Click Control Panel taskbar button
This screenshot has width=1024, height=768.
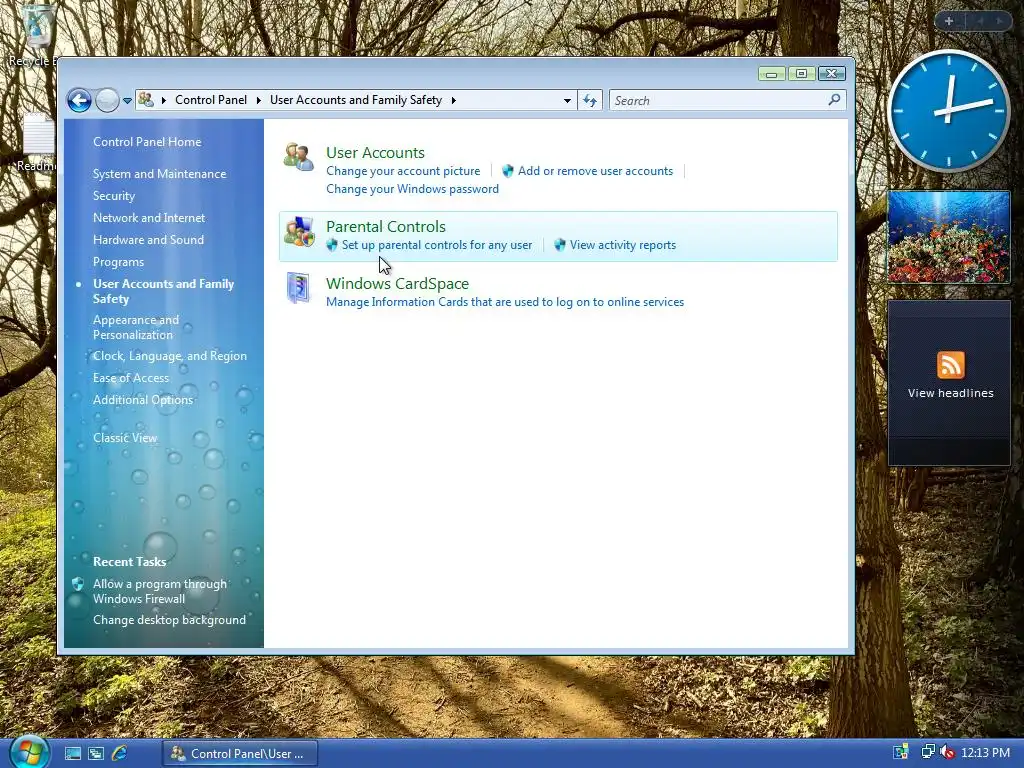coord(240,754)
